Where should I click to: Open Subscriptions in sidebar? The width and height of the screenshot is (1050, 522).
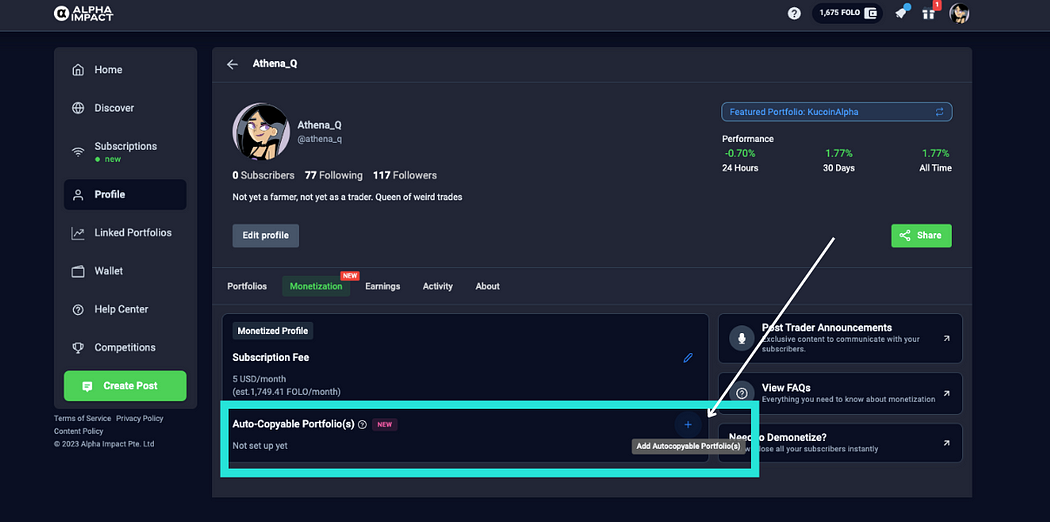click(x=125, y=152)
